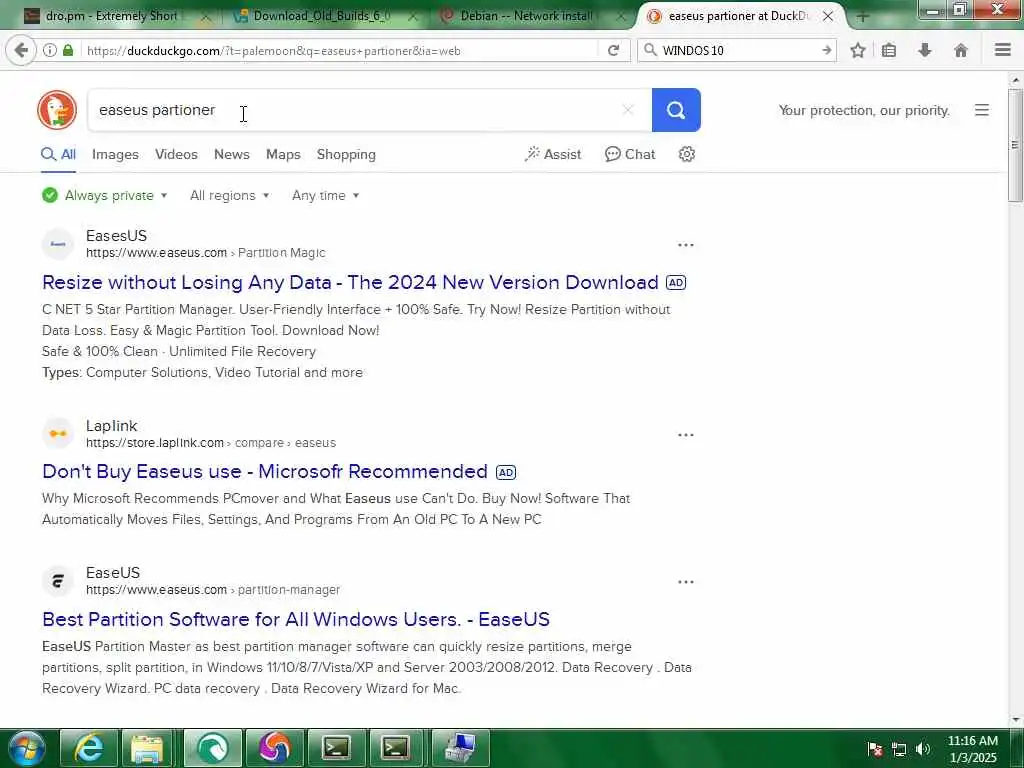Open File Explorer folder in taskbar

(x=148, y=748)
